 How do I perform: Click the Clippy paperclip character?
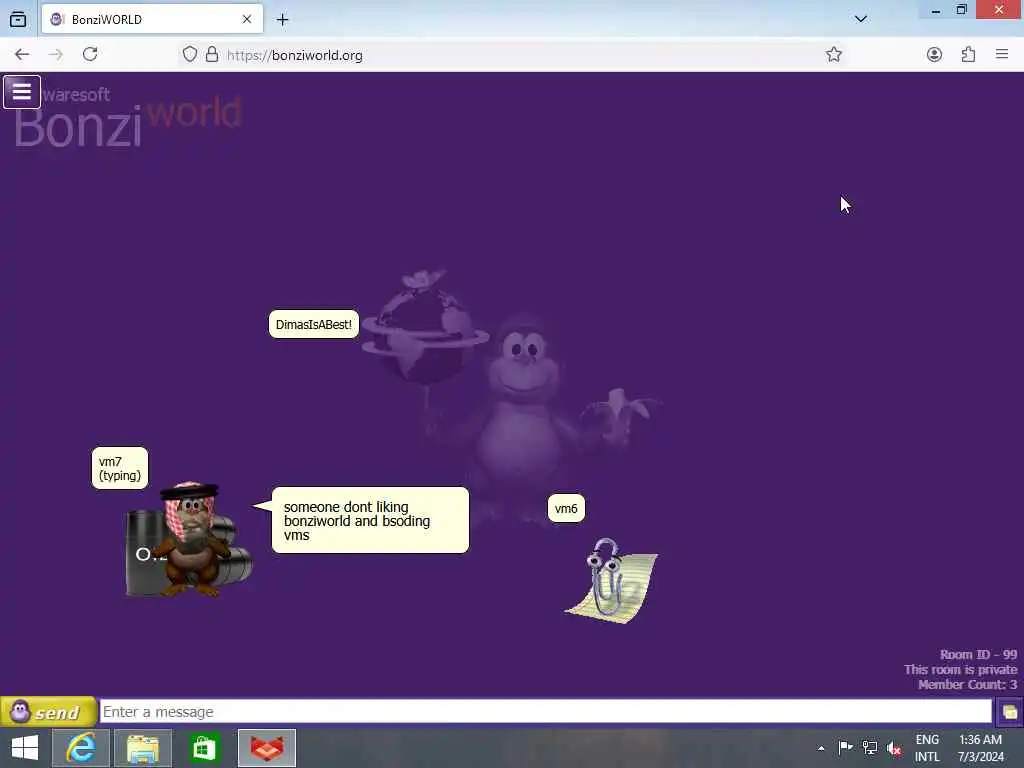tap(611, 581)
